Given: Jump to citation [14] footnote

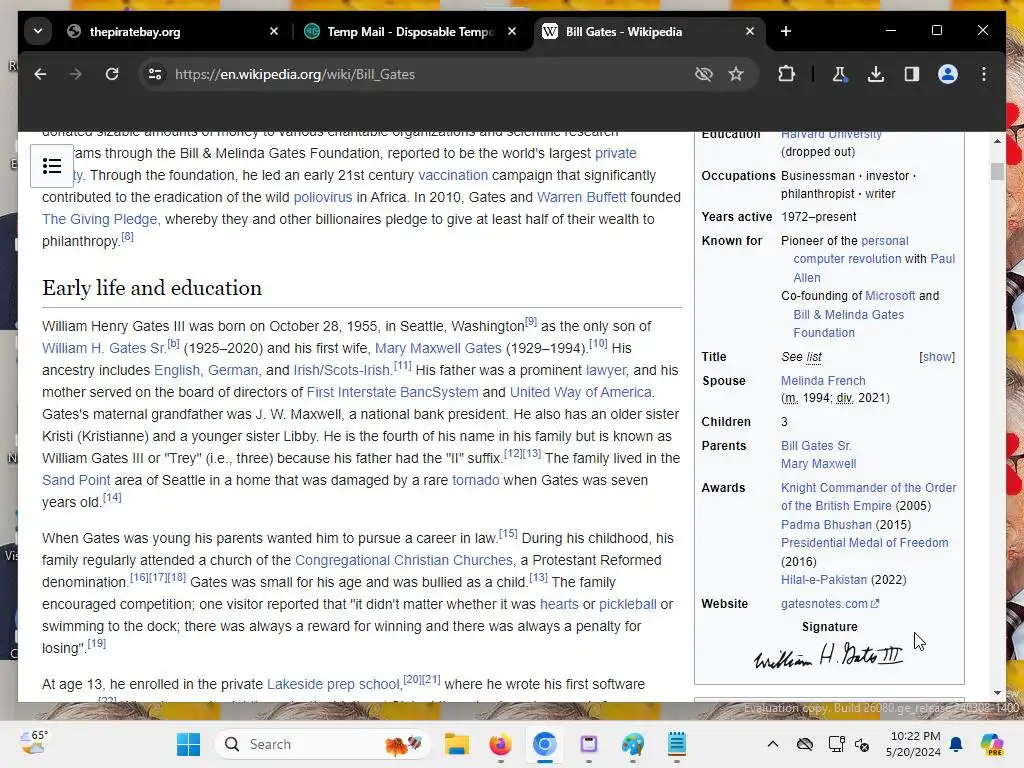Looking at the screenshot, I should [112, 498].
